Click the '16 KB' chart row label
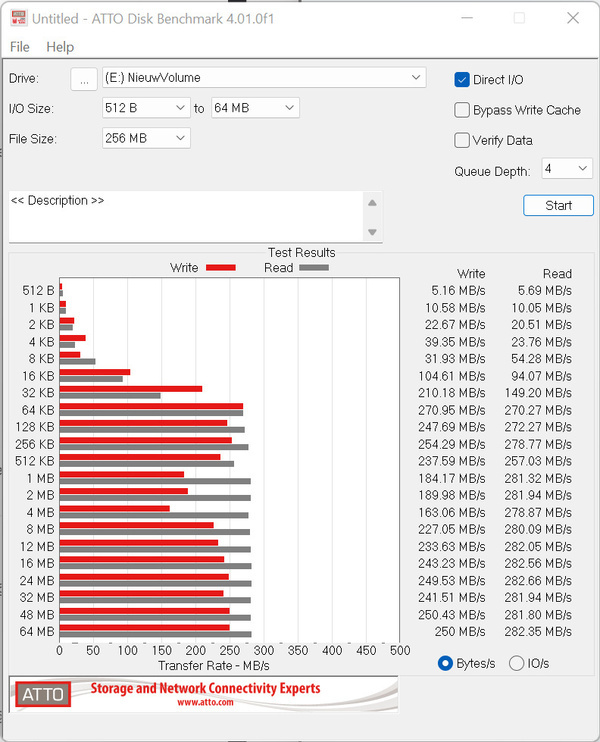This screenshot has height=742, width=600. pyautogui.click(x=38, y=376)
